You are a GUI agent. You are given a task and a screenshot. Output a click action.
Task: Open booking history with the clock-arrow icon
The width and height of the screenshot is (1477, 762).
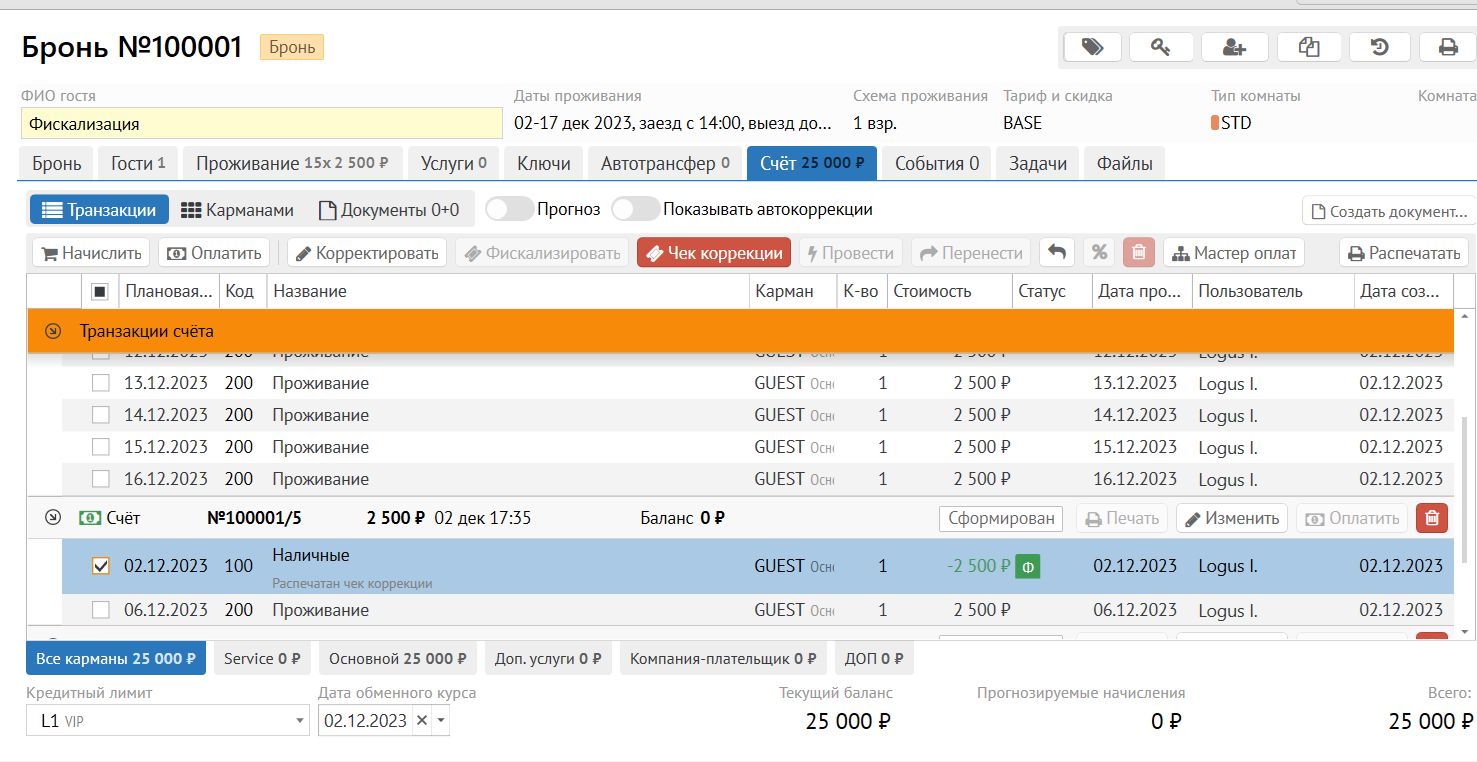[1380, 47]
